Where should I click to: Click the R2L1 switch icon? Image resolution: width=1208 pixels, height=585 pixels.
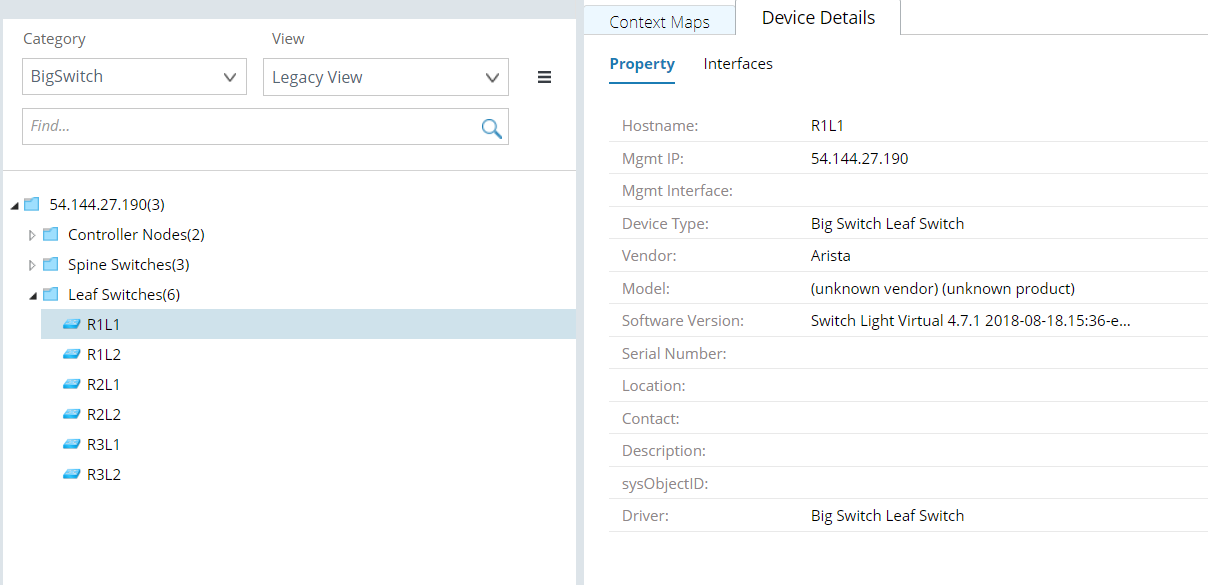pos(71,384)
